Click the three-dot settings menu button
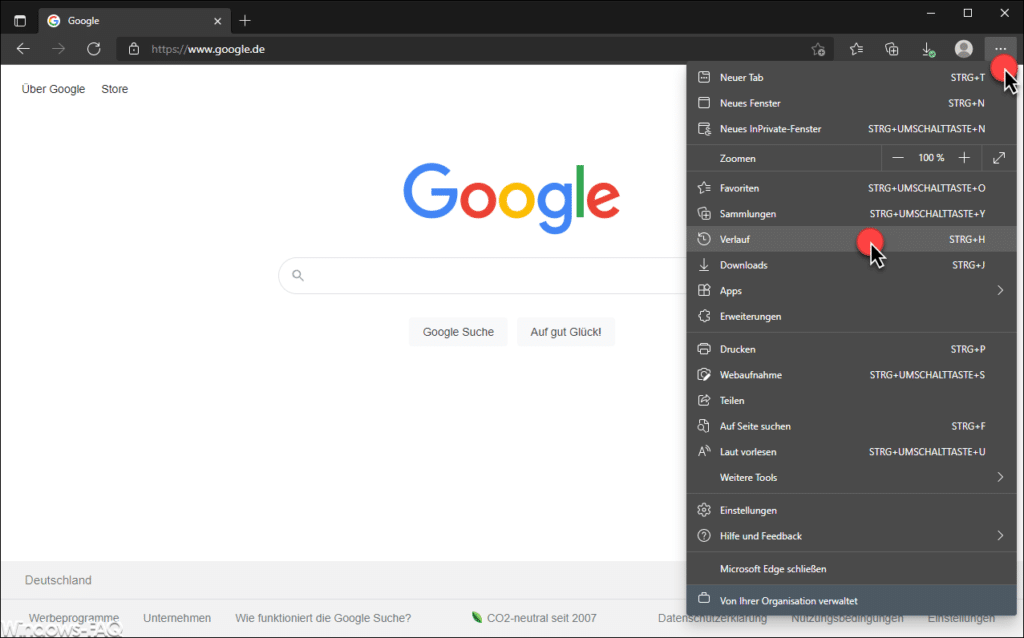Viewport: 1024px width, 638px height. (1000, 49)
